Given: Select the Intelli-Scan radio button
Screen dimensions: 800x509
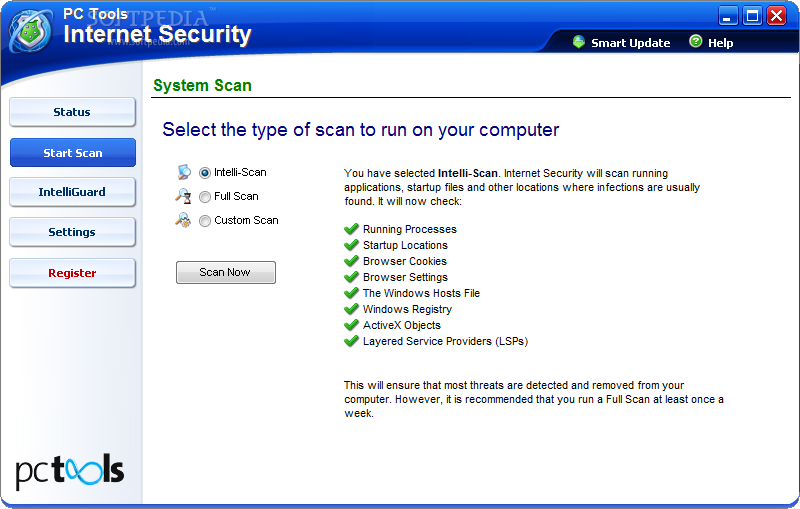Looking at the screenshot, I should (205, 172).
